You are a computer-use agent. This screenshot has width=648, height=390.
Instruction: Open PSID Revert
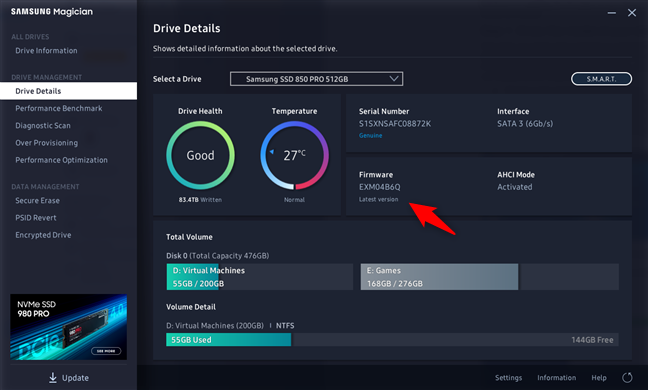[x=36, y=218]
